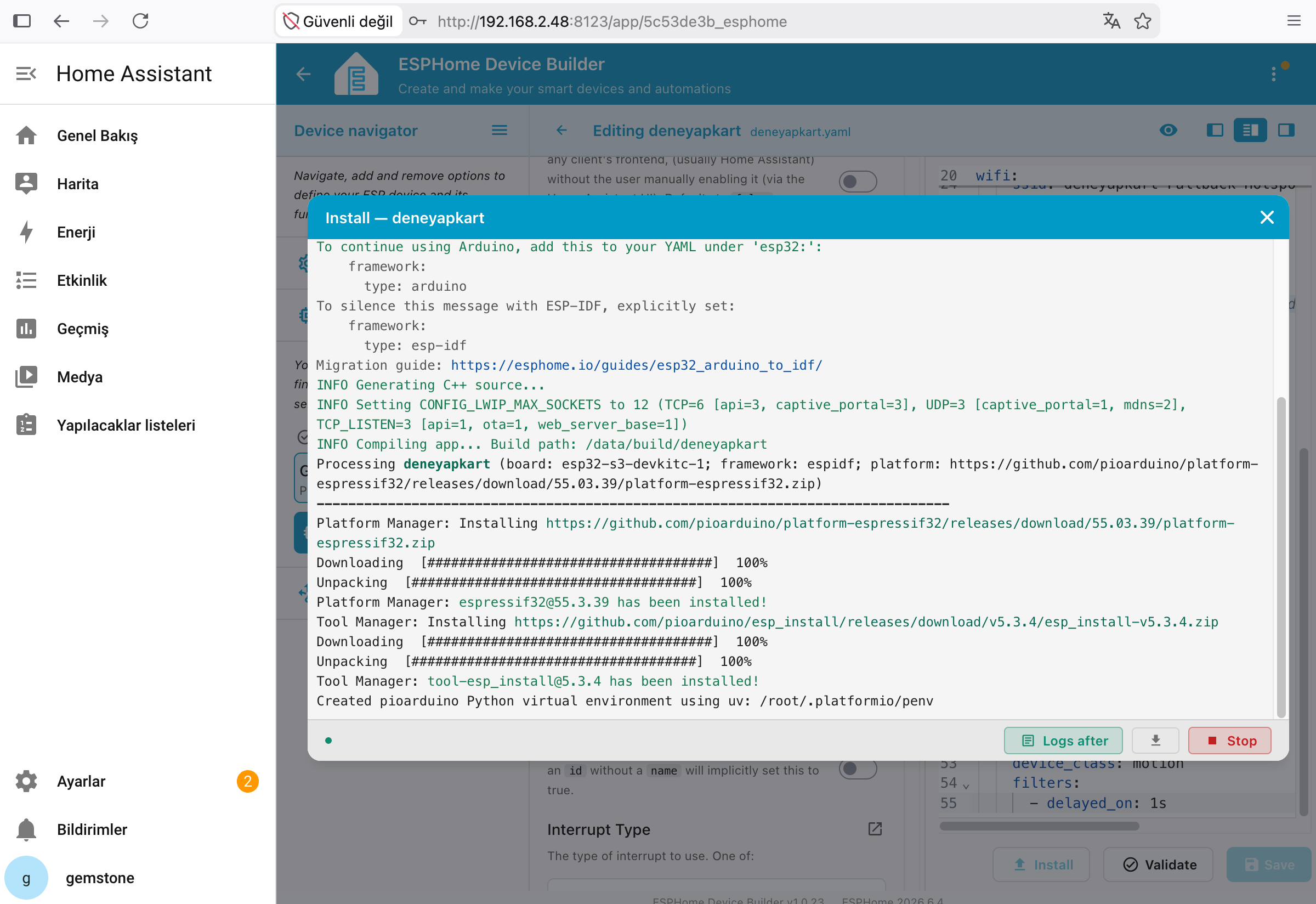Open the Interrupt Type external link icon

(875, 829)
